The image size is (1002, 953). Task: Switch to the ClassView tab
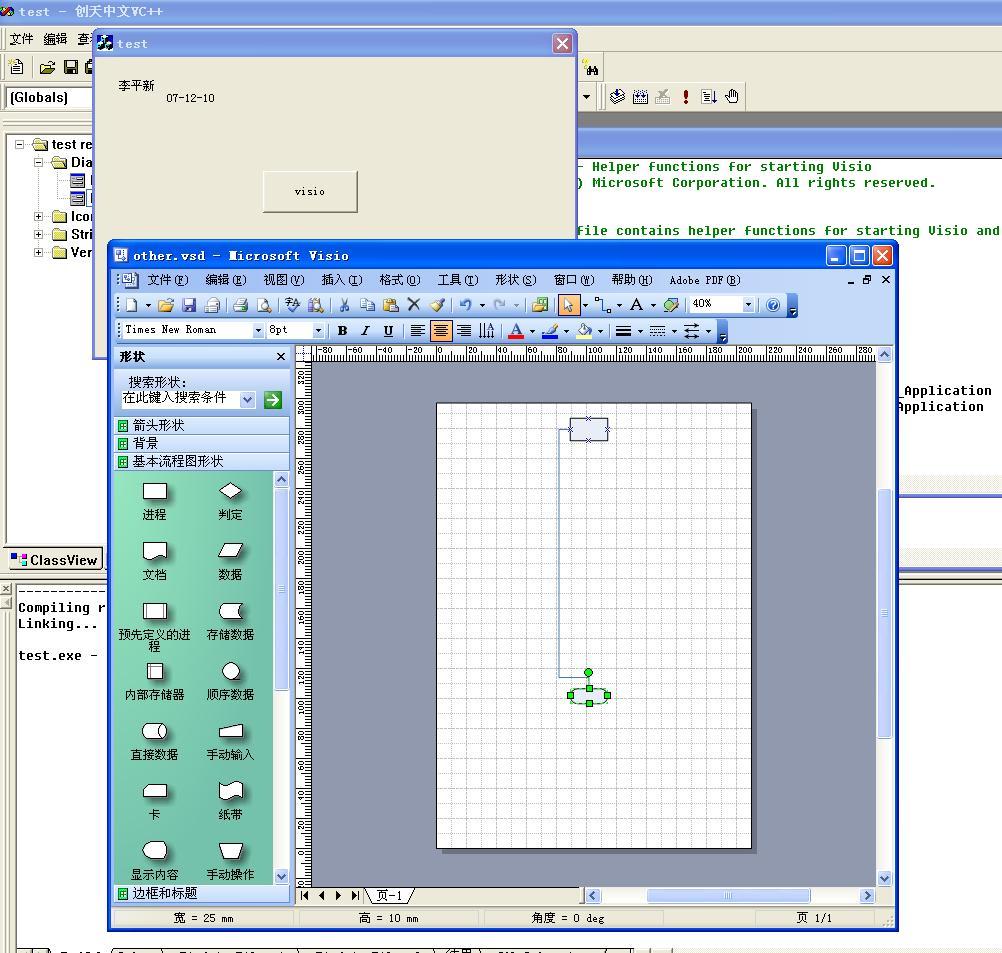(x=54, y=560)
